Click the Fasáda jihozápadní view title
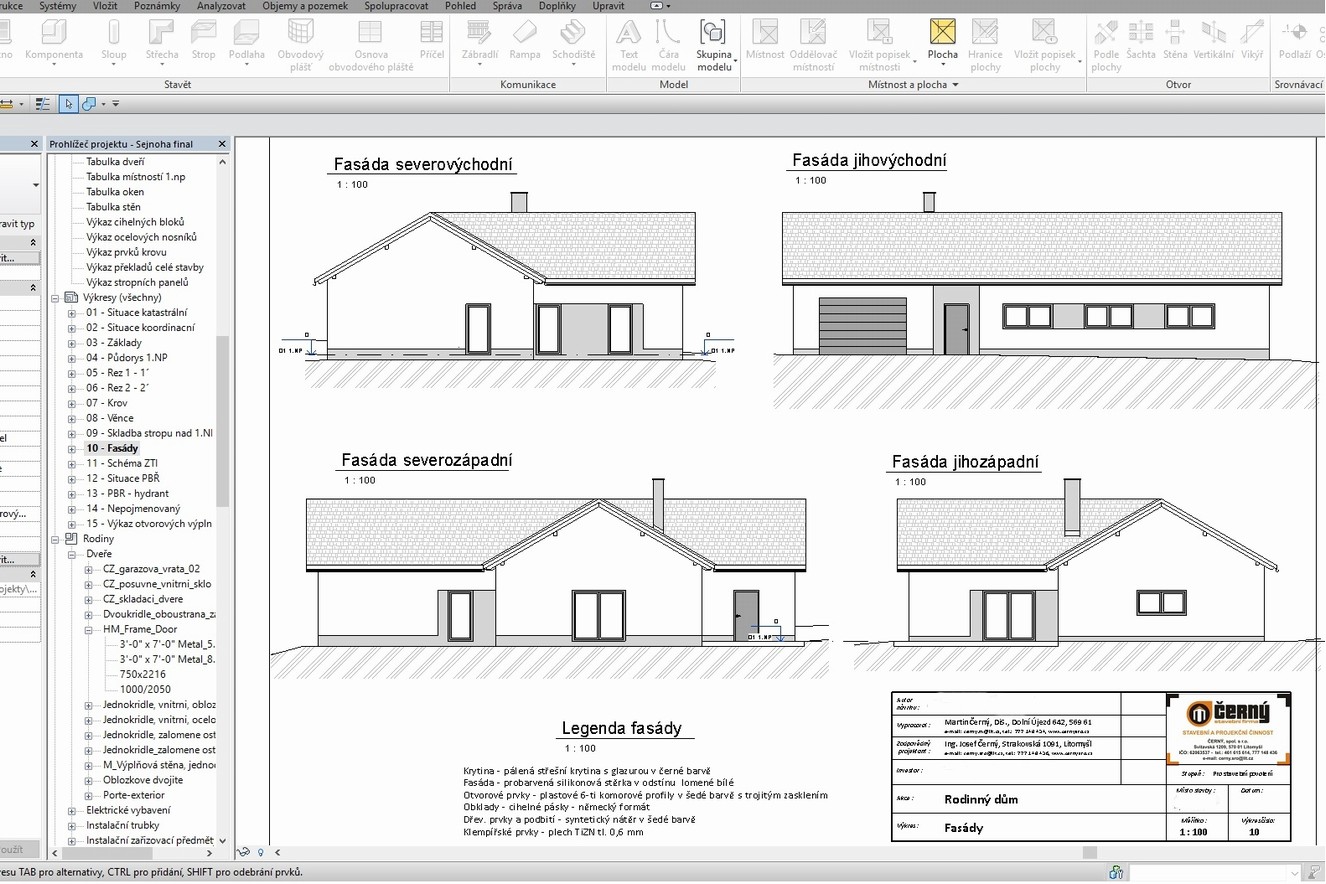 point(965,462)
